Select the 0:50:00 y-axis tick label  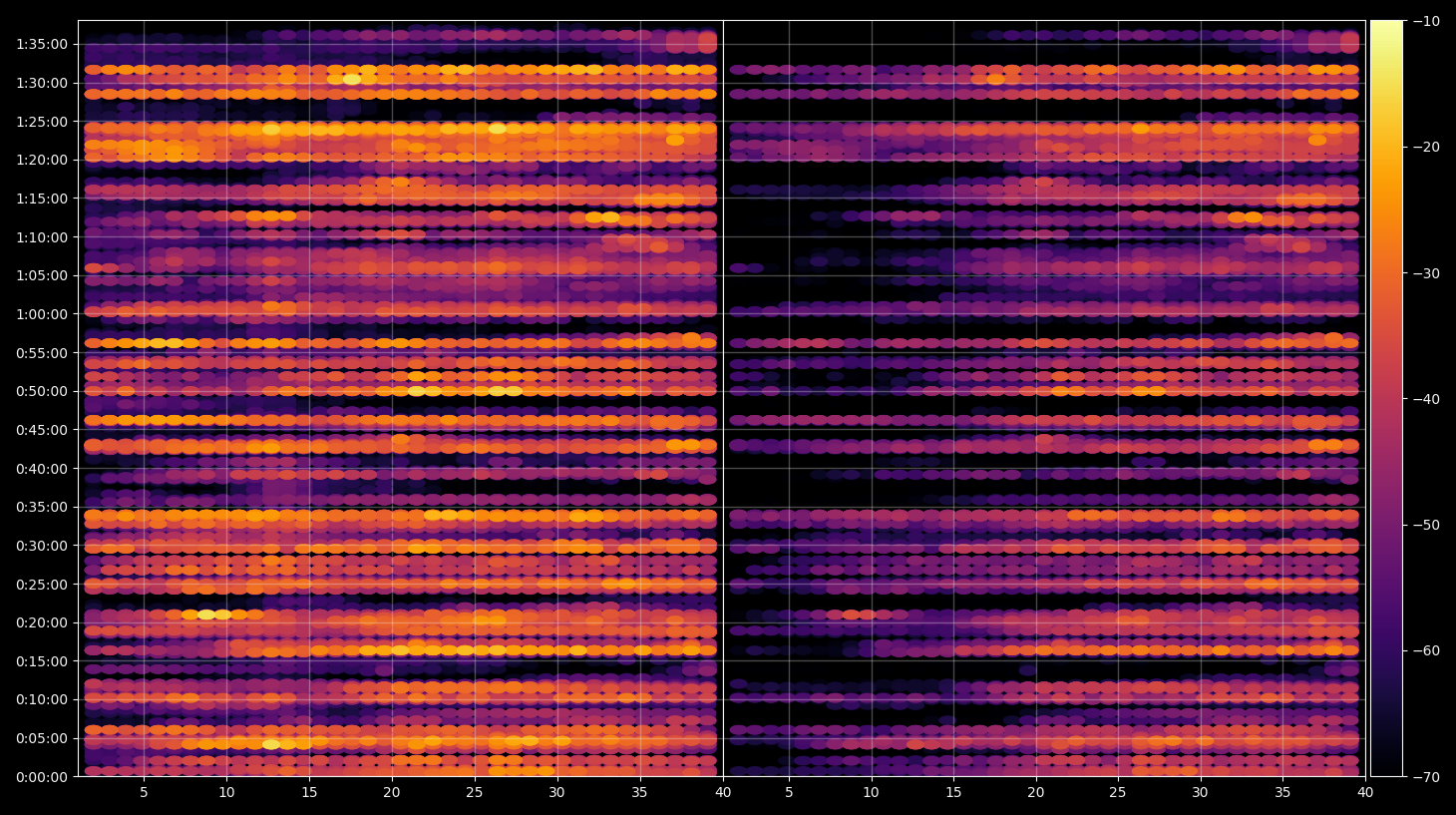[x=42, y=391]
